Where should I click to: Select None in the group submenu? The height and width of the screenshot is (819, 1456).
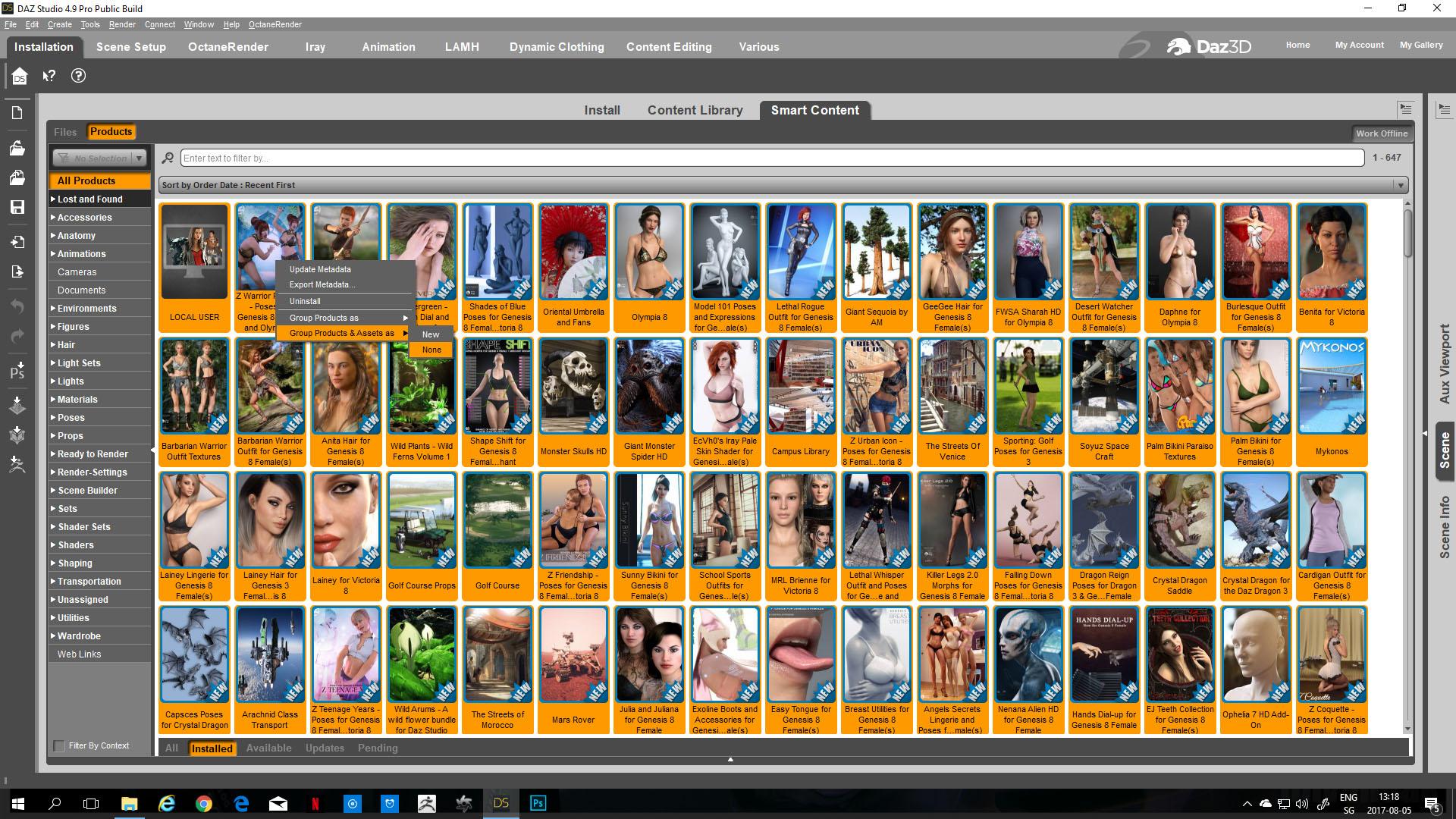click(x=431, y=350)
